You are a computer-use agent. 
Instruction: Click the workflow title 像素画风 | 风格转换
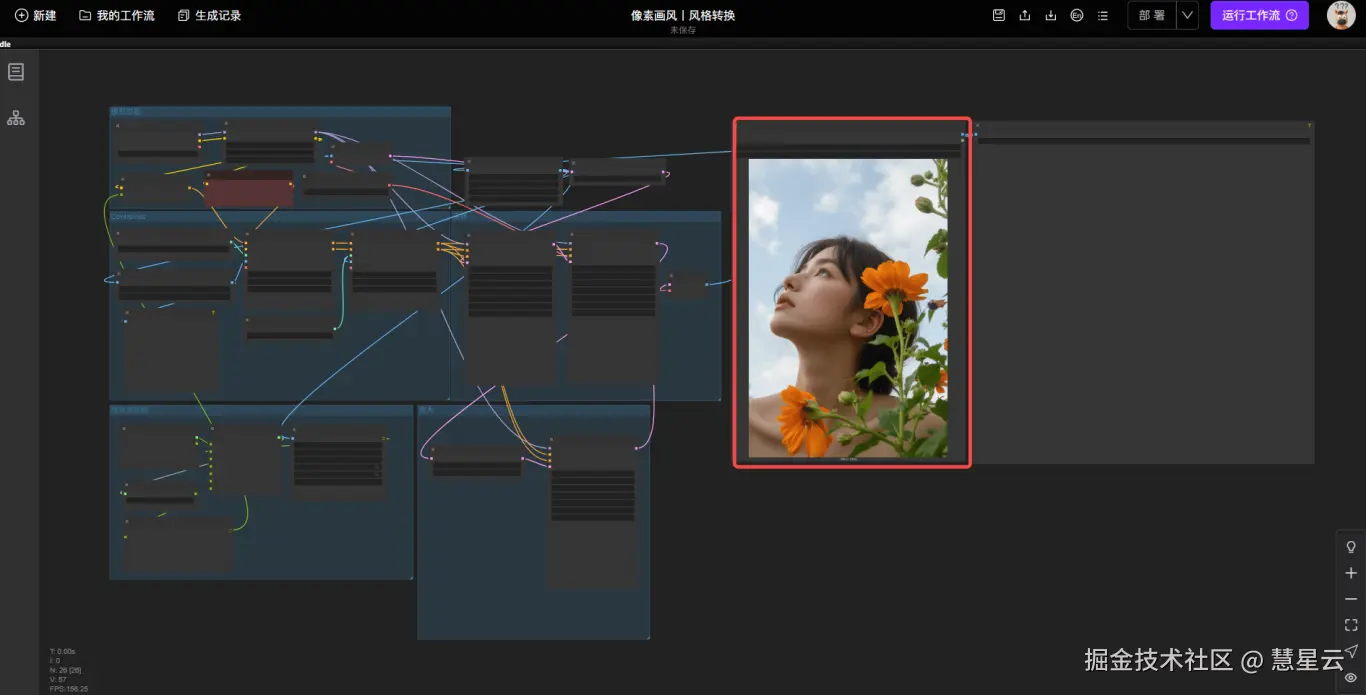(683, 15)
